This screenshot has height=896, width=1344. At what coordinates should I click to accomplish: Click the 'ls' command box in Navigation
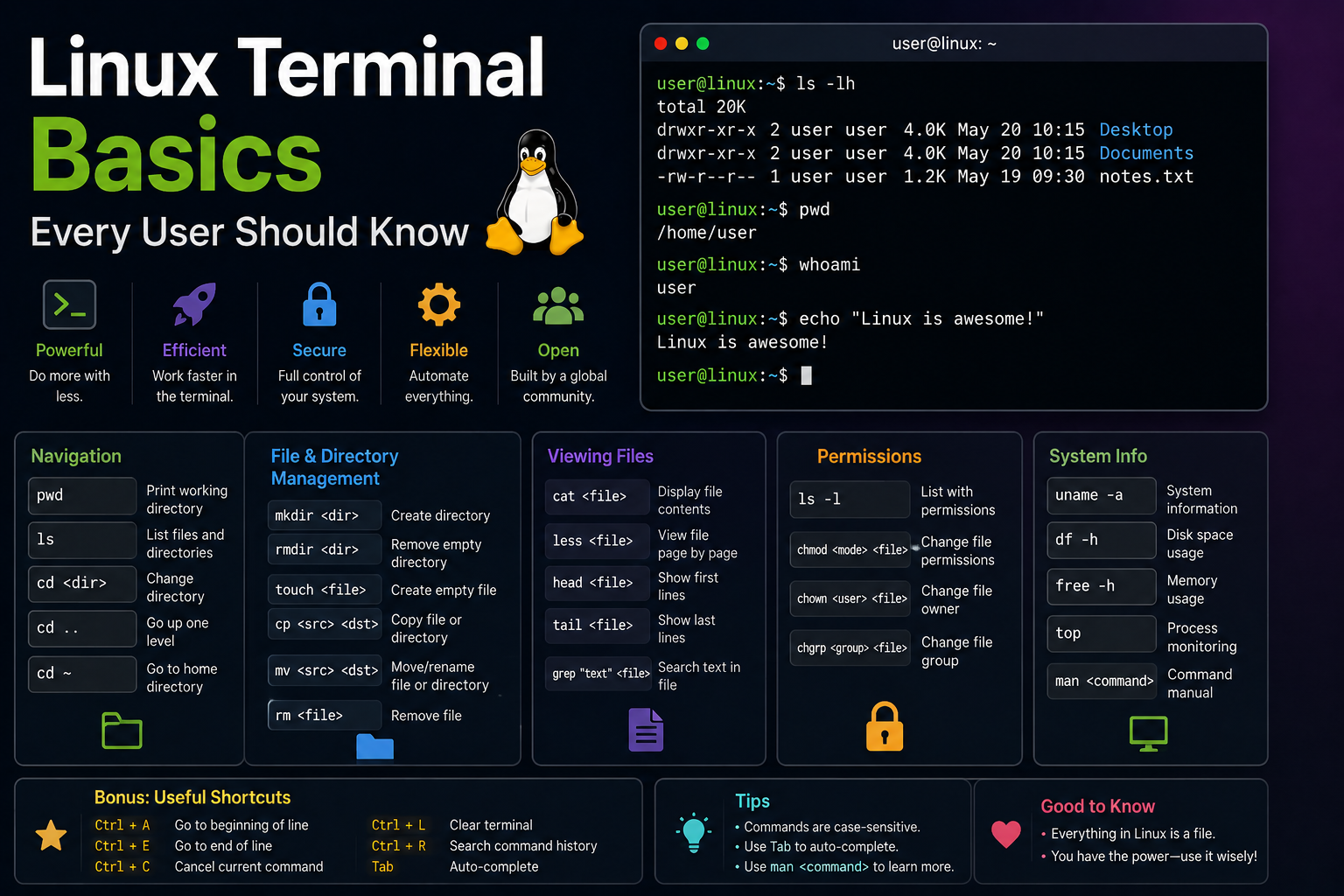pyautogui.click(x=82, y=540)
